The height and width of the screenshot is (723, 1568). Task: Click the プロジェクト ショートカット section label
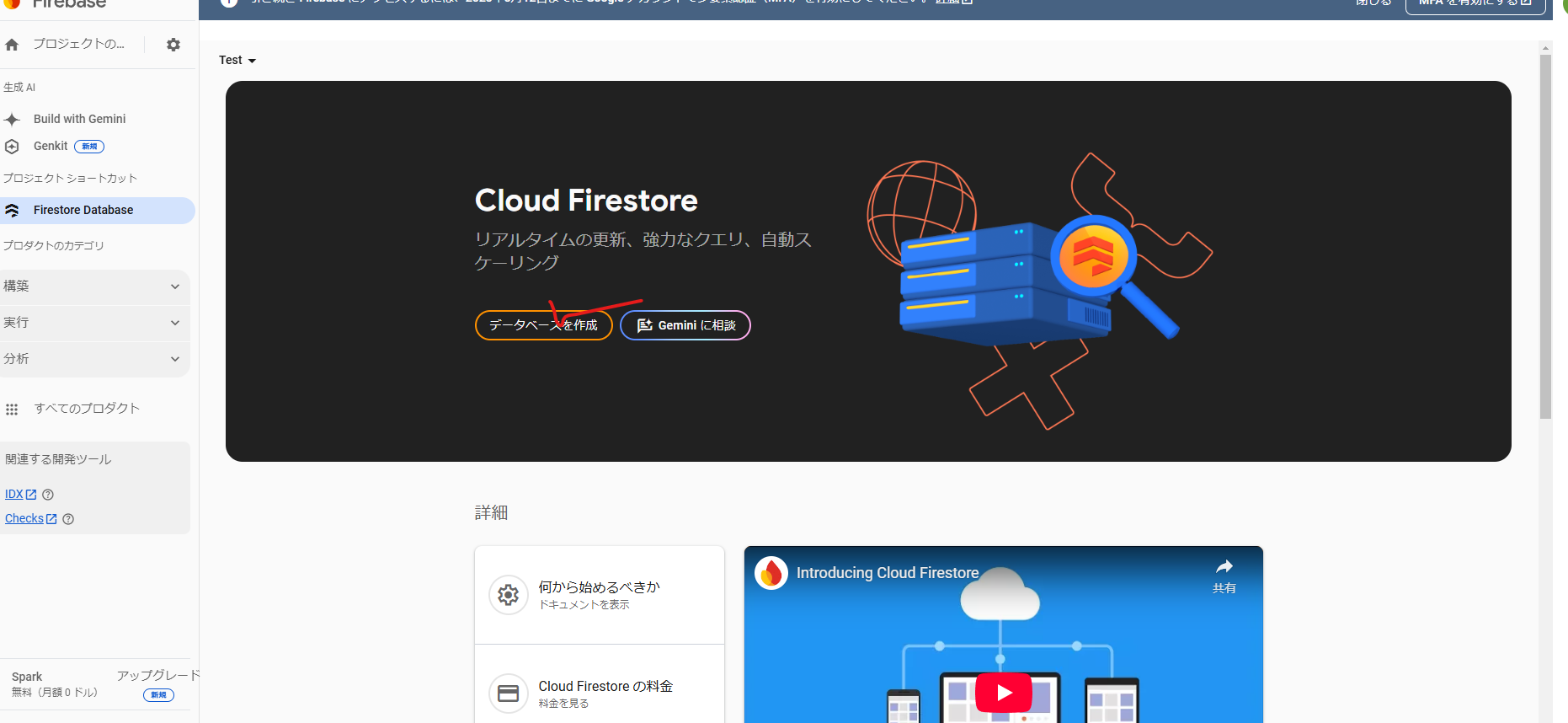coord(70,179)
